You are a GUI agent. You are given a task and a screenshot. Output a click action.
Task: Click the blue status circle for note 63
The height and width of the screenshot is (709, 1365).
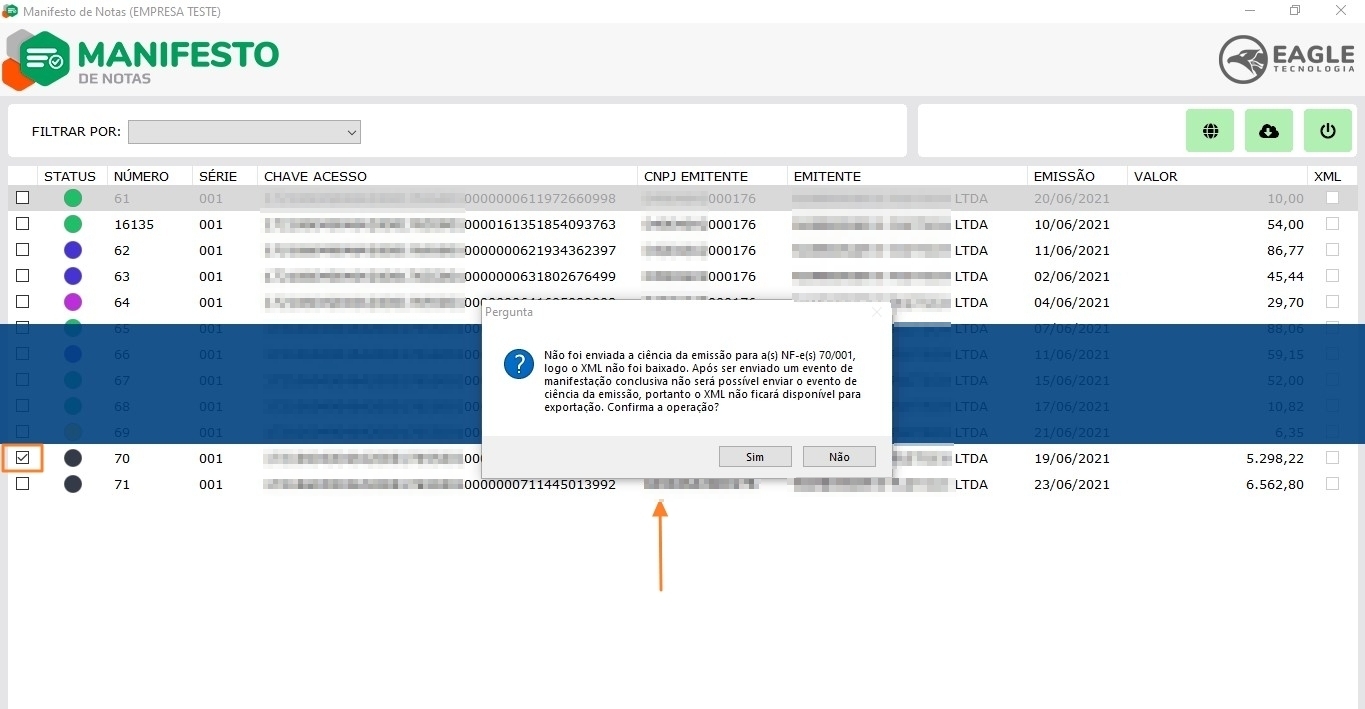(73, 276)
